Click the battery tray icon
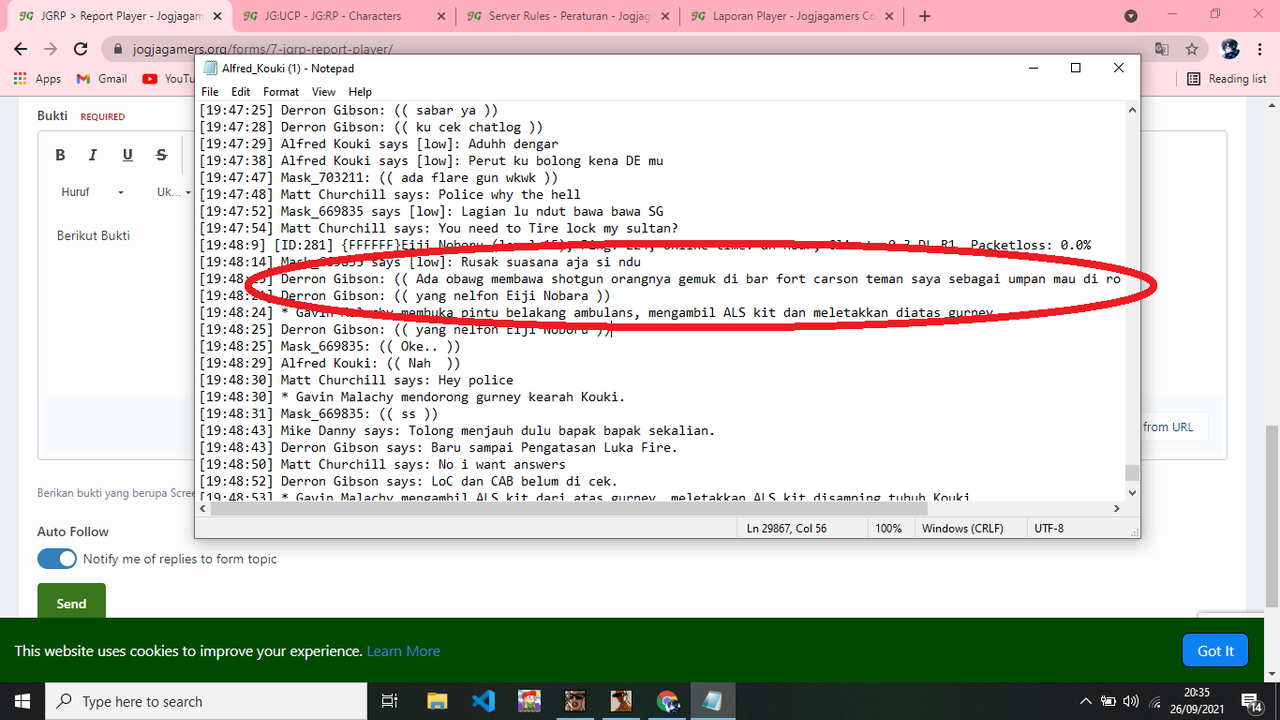 point(1110,701)
